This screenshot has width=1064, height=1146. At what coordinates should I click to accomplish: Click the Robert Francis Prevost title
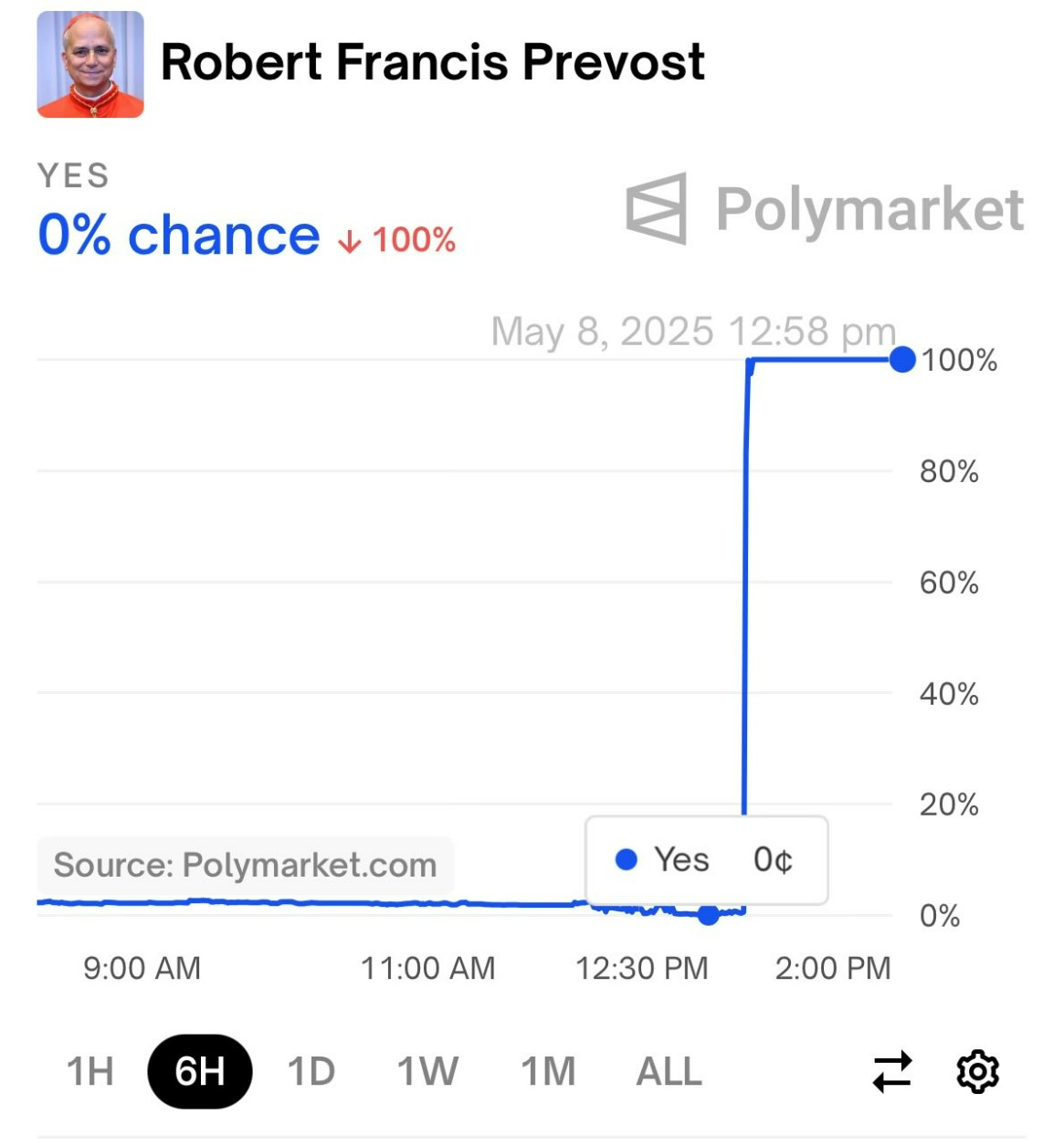[432, 62]
